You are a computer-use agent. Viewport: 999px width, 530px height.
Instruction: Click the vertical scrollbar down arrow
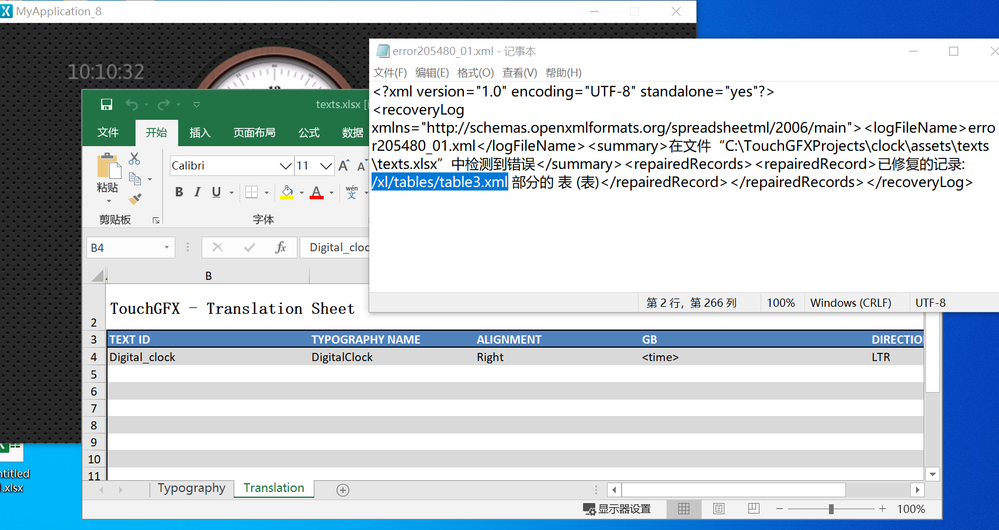click(x=933, y=474)
